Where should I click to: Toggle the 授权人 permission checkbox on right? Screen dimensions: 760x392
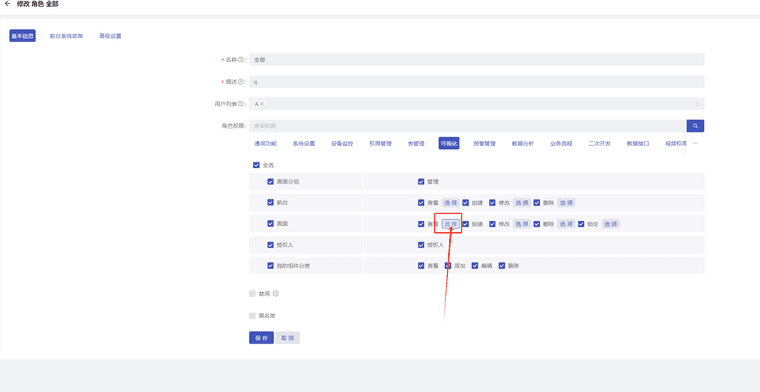coord(421,245)
